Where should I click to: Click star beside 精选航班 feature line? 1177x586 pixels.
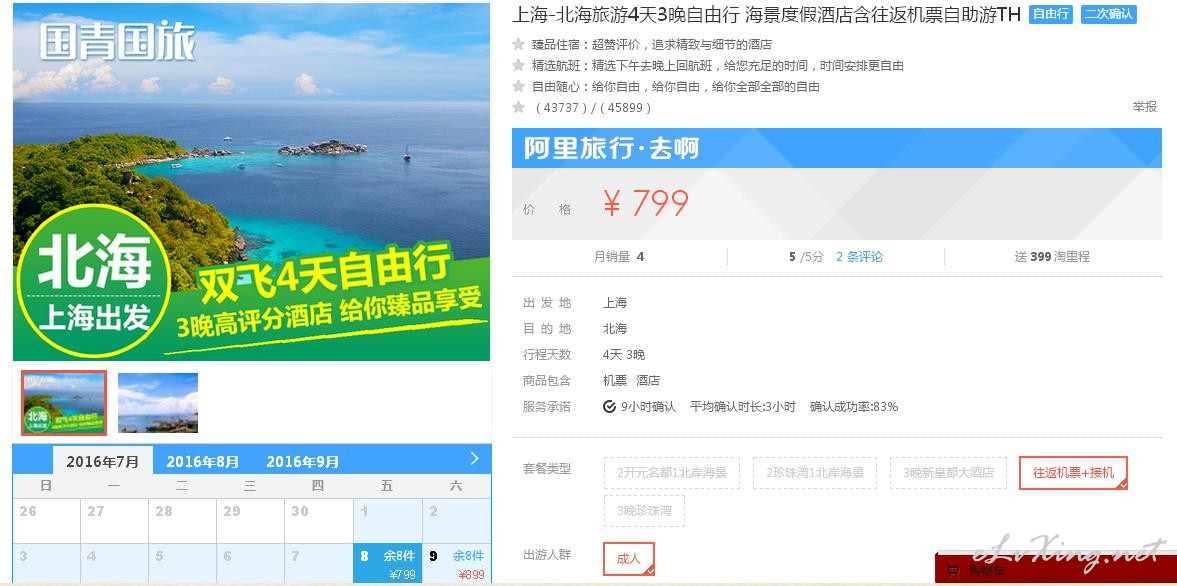pos(518,65)
